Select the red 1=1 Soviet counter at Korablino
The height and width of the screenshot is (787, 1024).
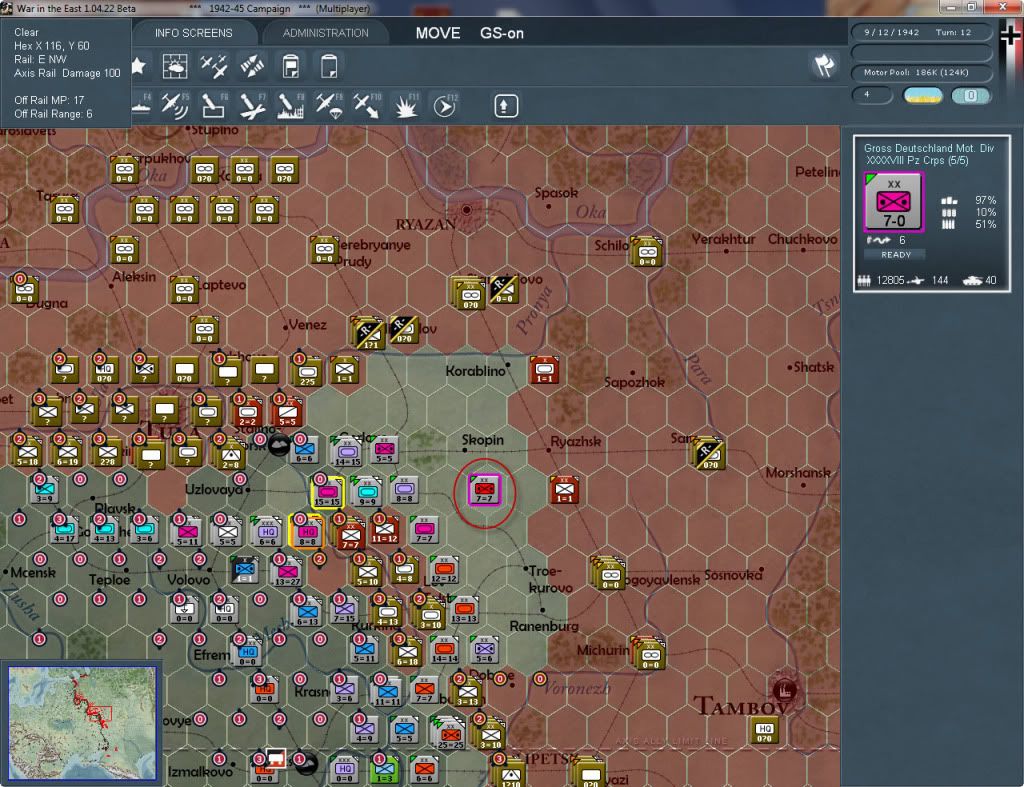(544, 370)
